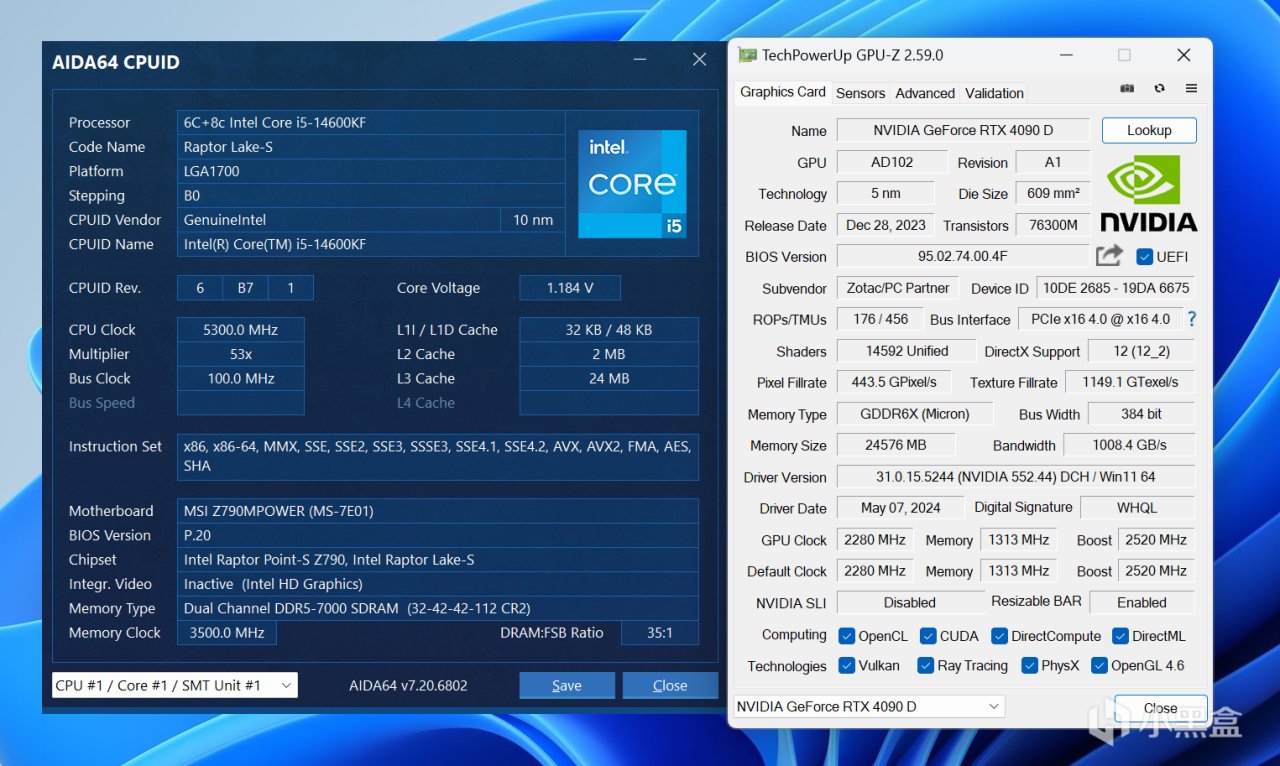Click the Pixel Fillrate 443.5 GPixel/s value
Image resolution: width=1280 pixels, height=766 pixels.
[895, 382]
